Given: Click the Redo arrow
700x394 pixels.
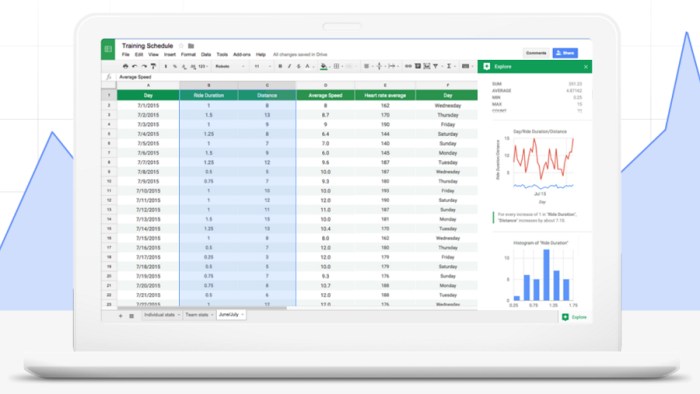Looking at the screenshot, I should pyautogui.click(x=144, y=66).
